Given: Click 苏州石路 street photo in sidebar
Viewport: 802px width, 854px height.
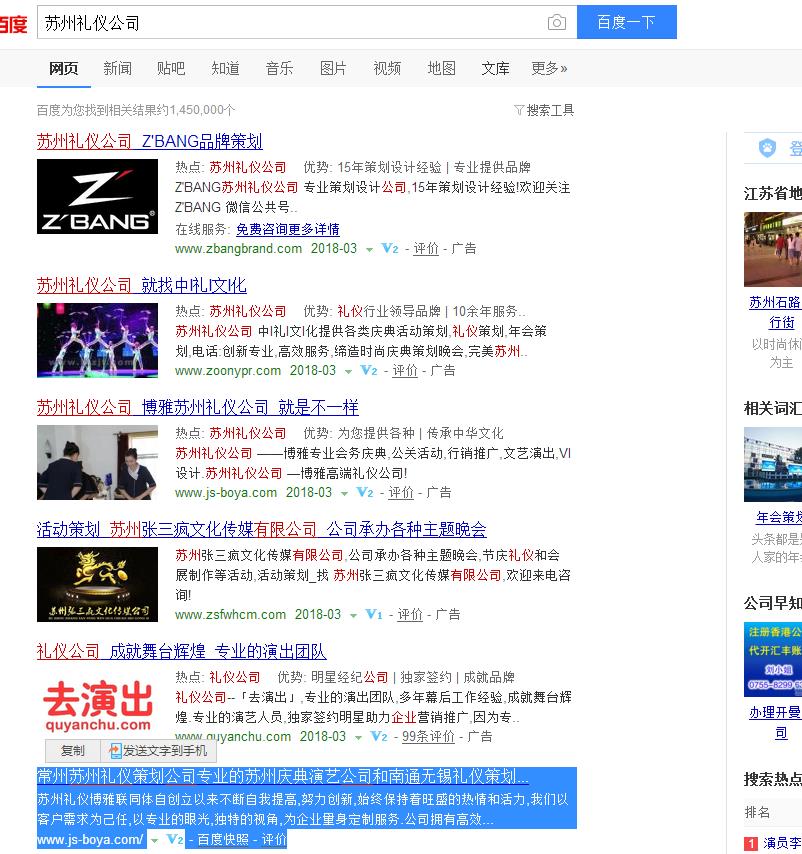Looking at the screenshot, I should (773, 249).
